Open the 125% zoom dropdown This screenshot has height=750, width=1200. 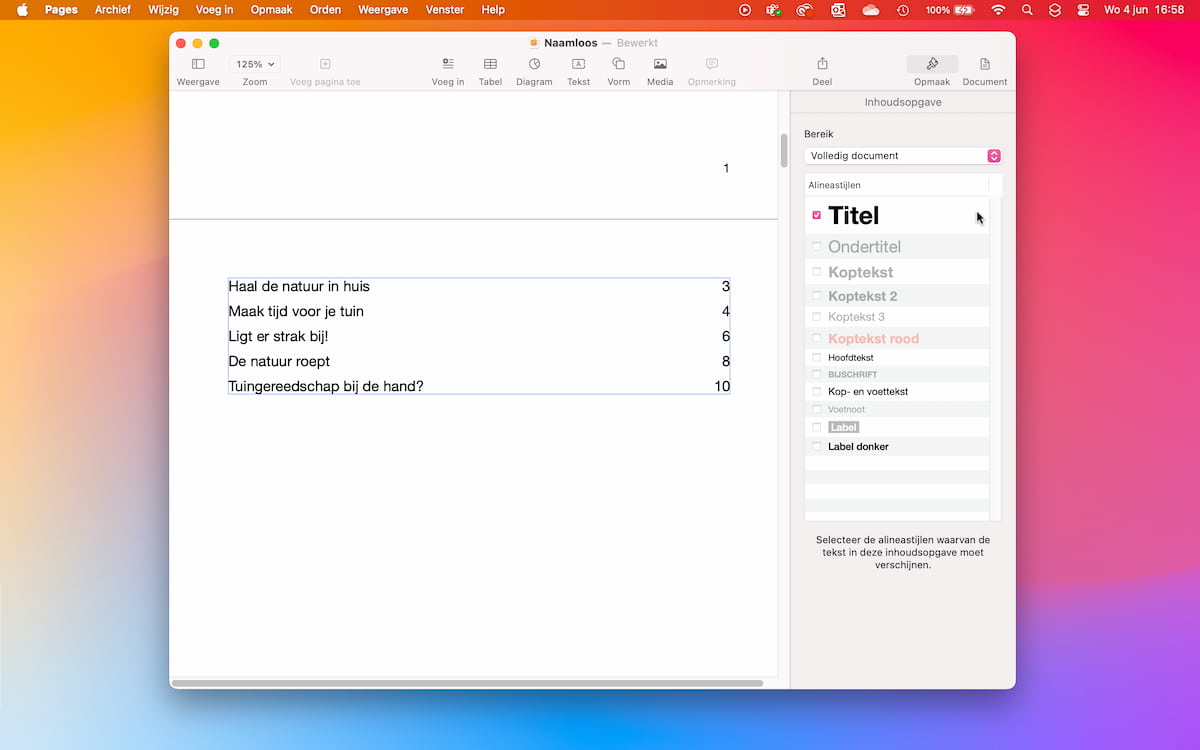(255, 64)
